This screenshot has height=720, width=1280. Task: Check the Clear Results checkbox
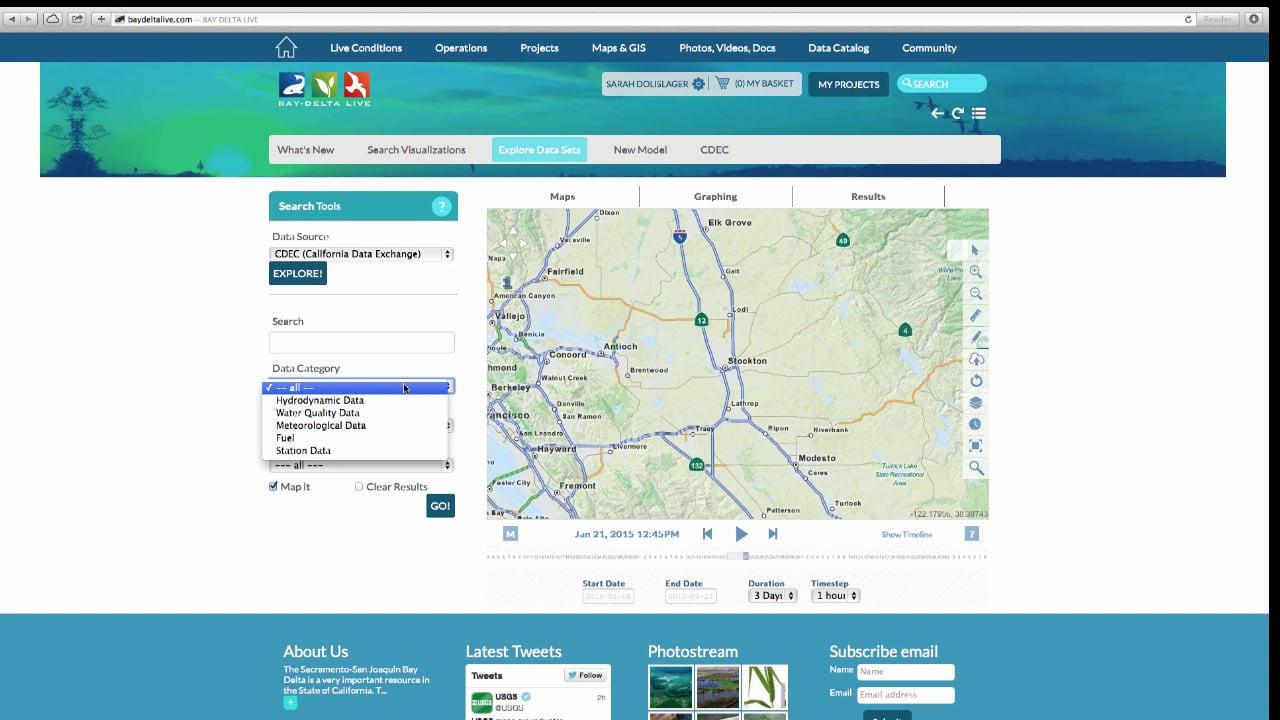click(x=359, y=487)
